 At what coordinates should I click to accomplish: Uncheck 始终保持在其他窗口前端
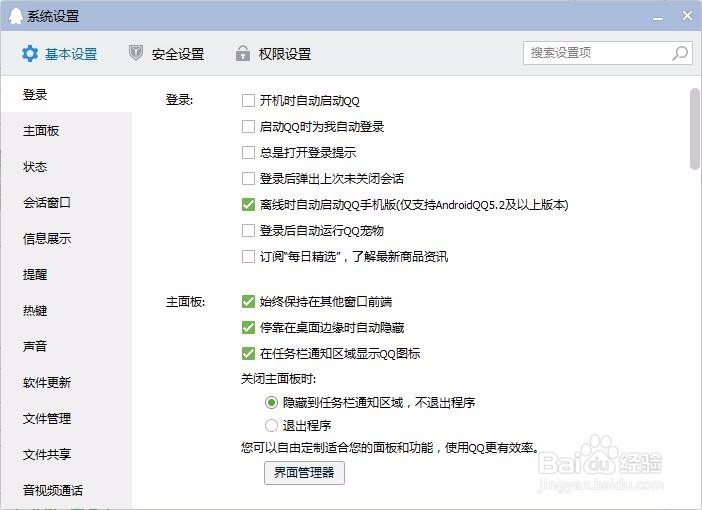[x=248, y=301]
